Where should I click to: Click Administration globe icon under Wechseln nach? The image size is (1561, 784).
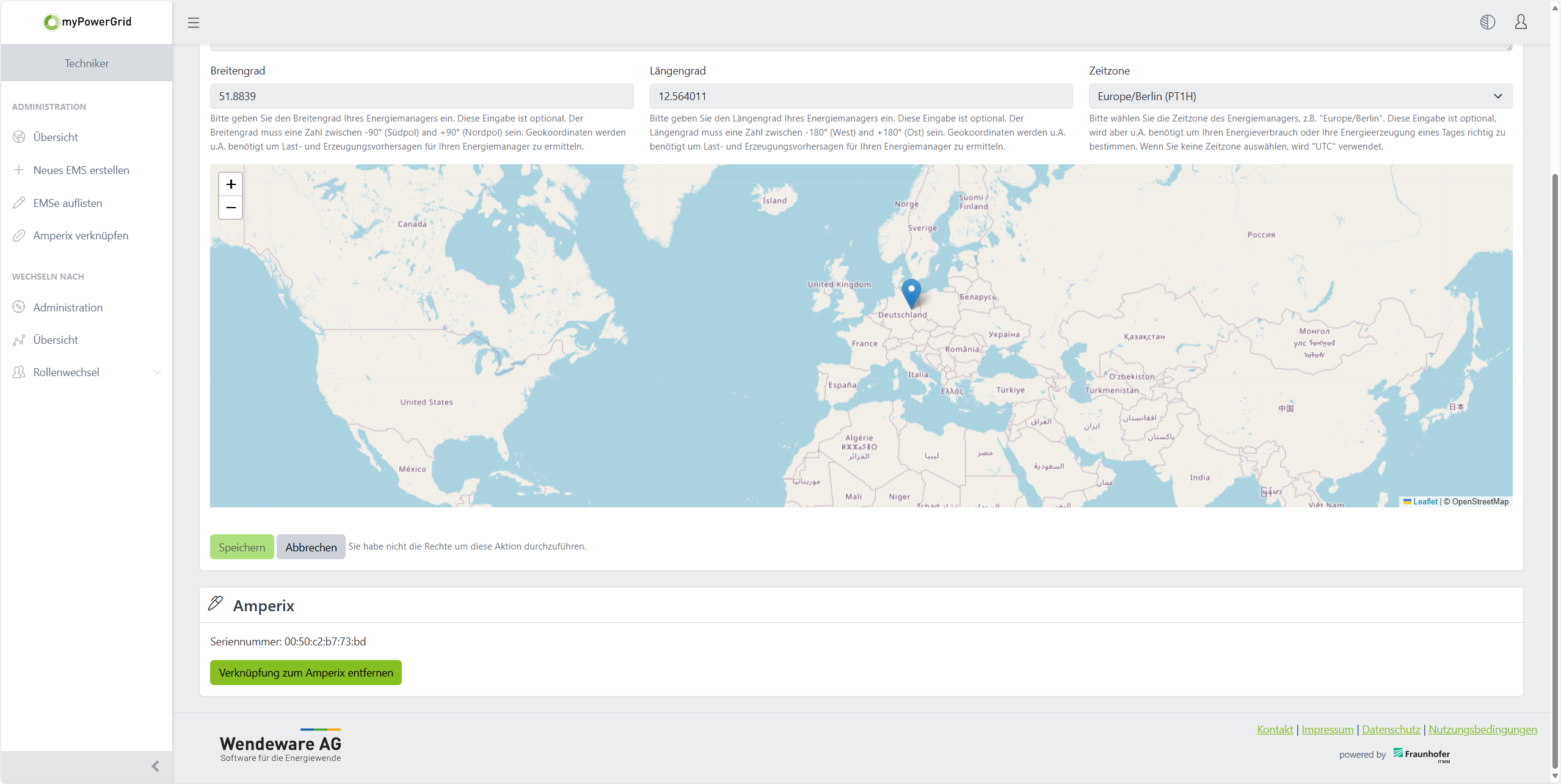(19, 307)
